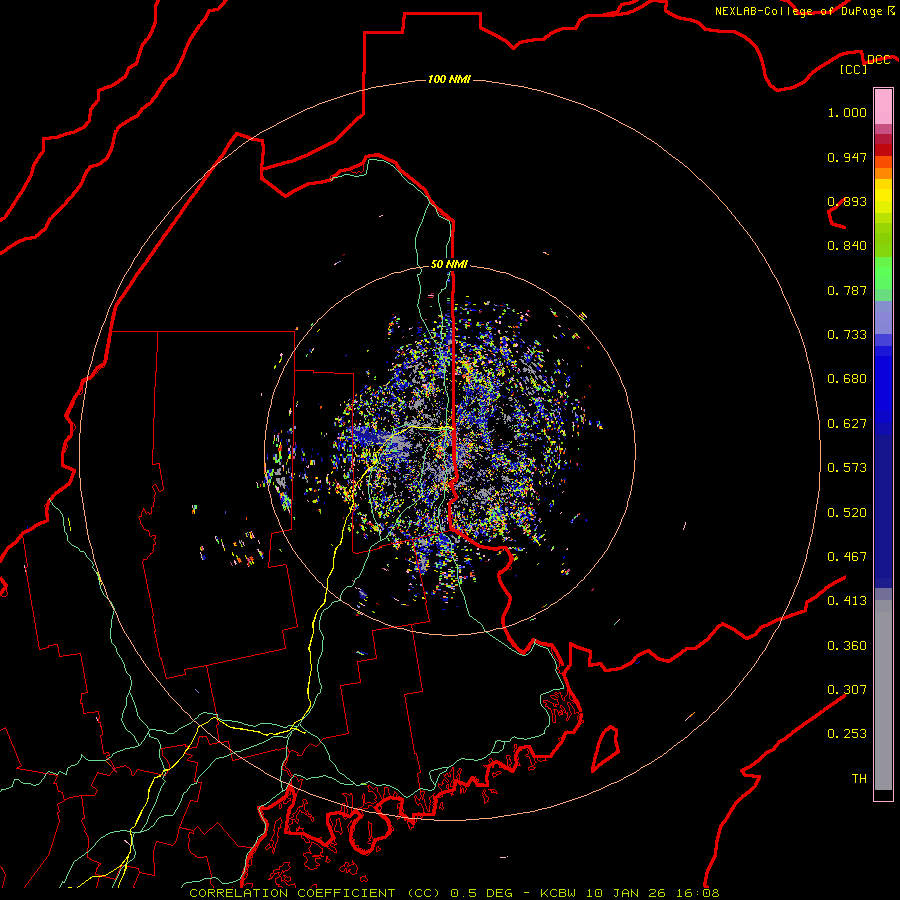Click the 100 NMI range ring label
Viewport: 900px width, 900px height.
449,79
